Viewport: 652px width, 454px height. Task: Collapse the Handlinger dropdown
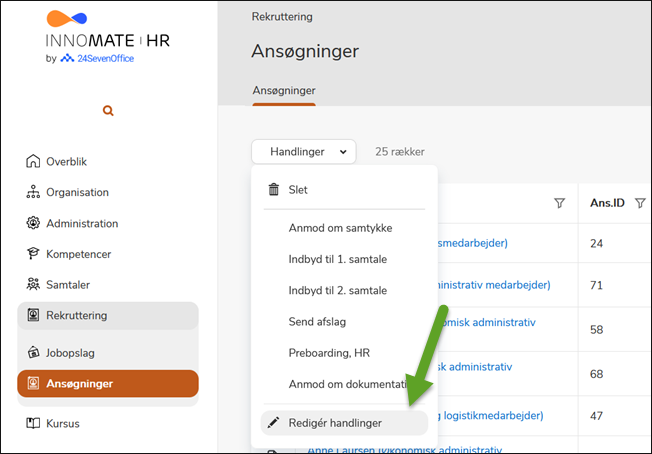304,151
